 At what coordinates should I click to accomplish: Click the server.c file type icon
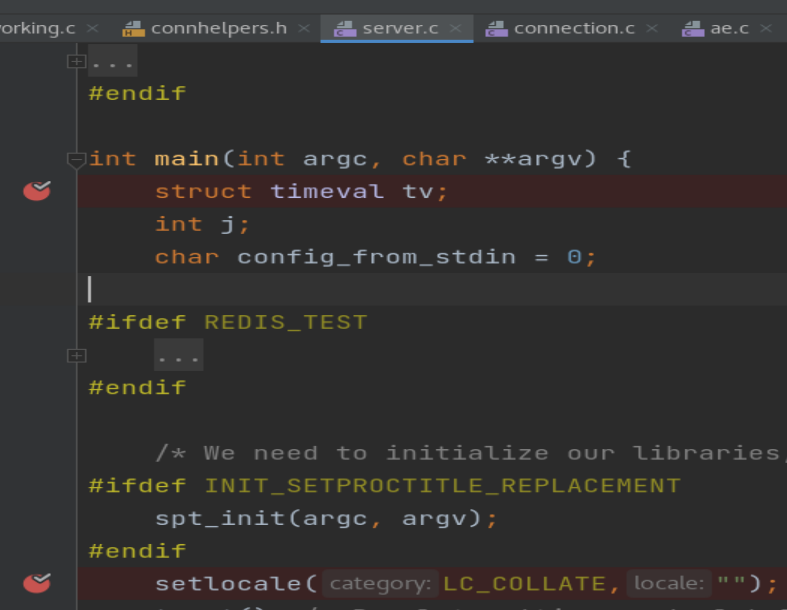pos(345,28)
